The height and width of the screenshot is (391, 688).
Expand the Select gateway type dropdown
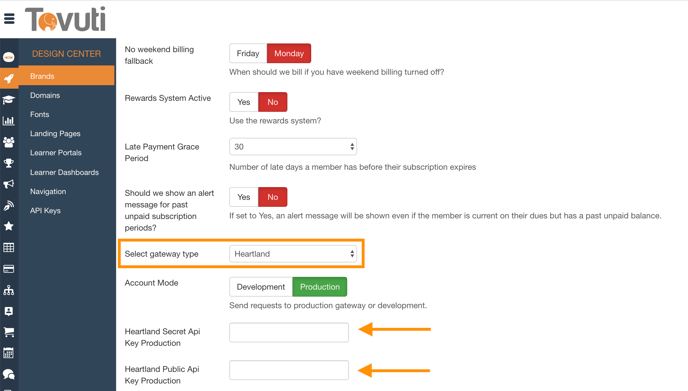click(293, 254)
